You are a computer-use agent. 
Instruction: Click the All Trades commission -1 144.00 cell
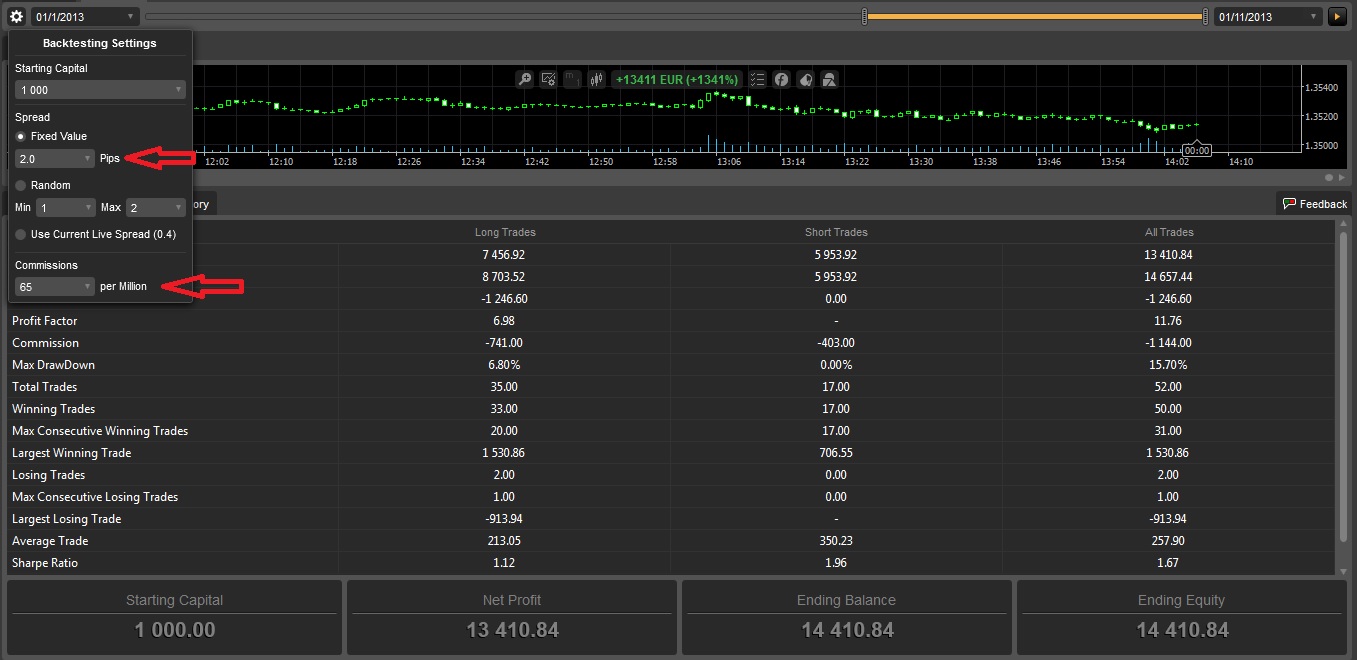[x=1168, y=343]
